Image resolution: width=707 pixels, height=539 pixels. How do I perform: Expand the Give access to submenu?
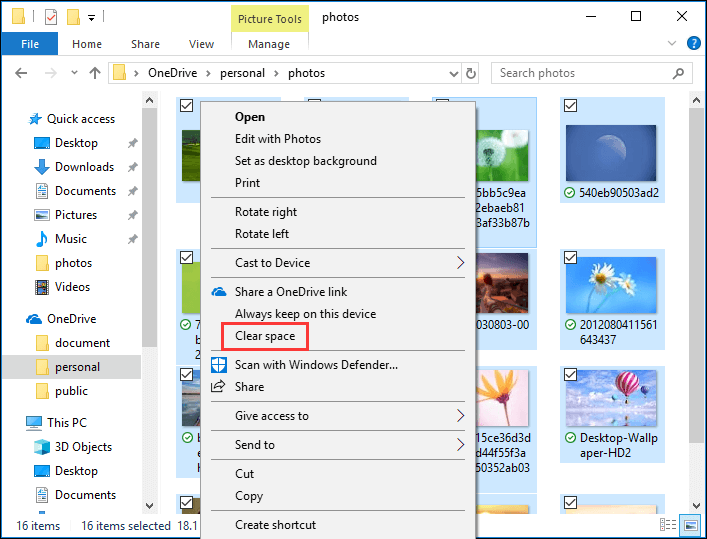(x=338, y=416)
